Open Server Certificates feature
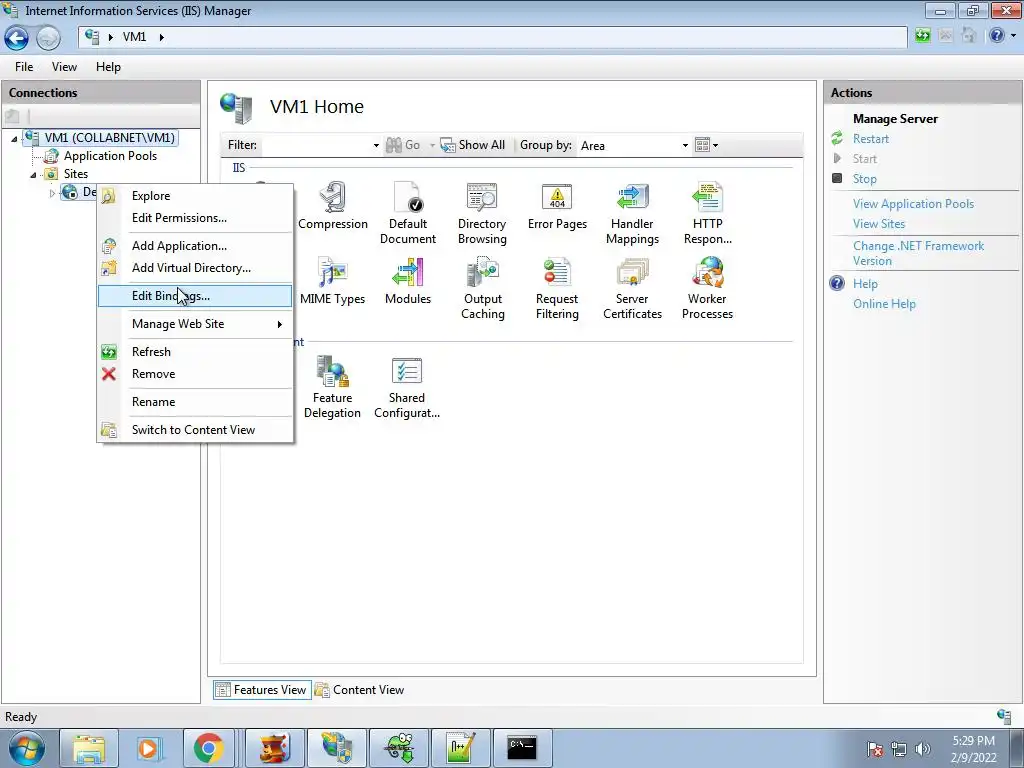This screenshot has width=1024, height=768. [632, 288]
